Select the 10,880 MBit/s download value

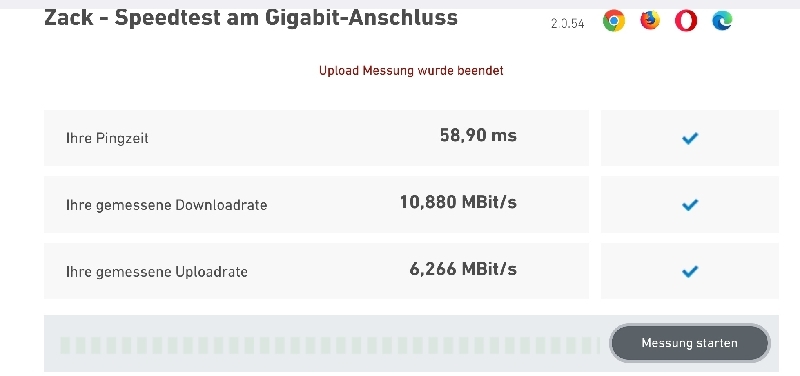pos(458,203)
